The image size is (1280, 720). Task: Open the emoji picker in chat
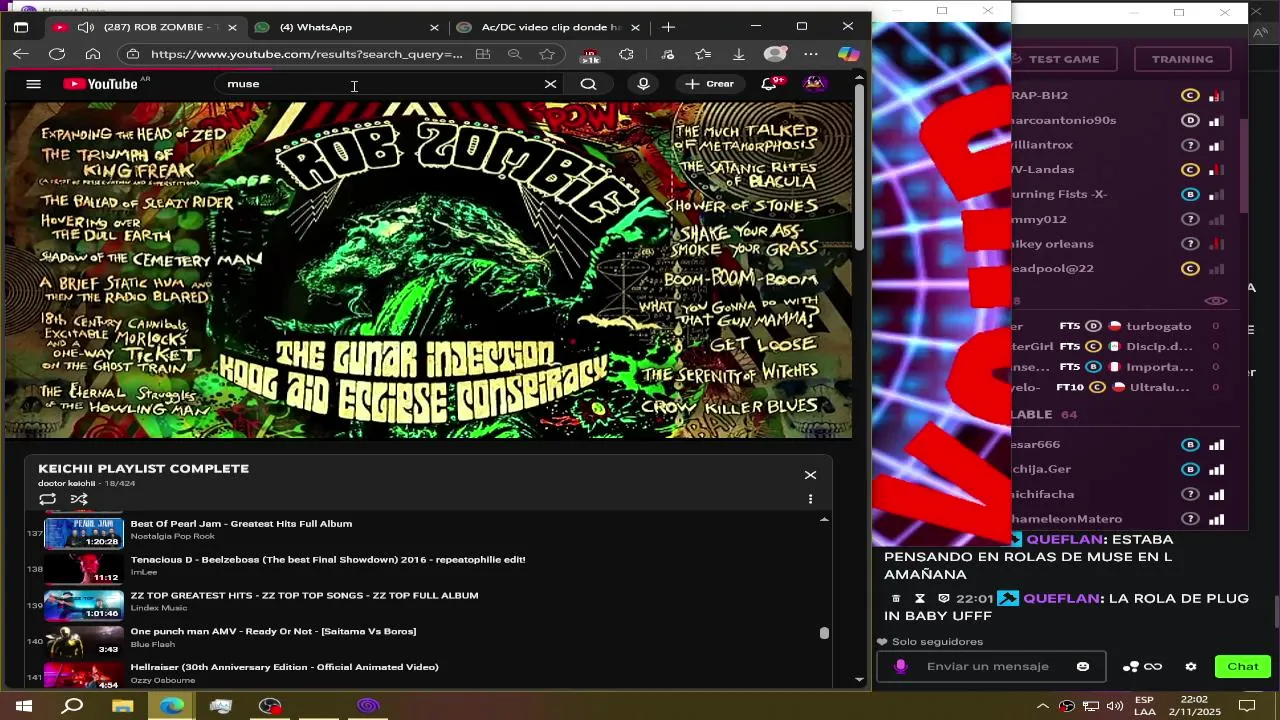pos(1083,667)
